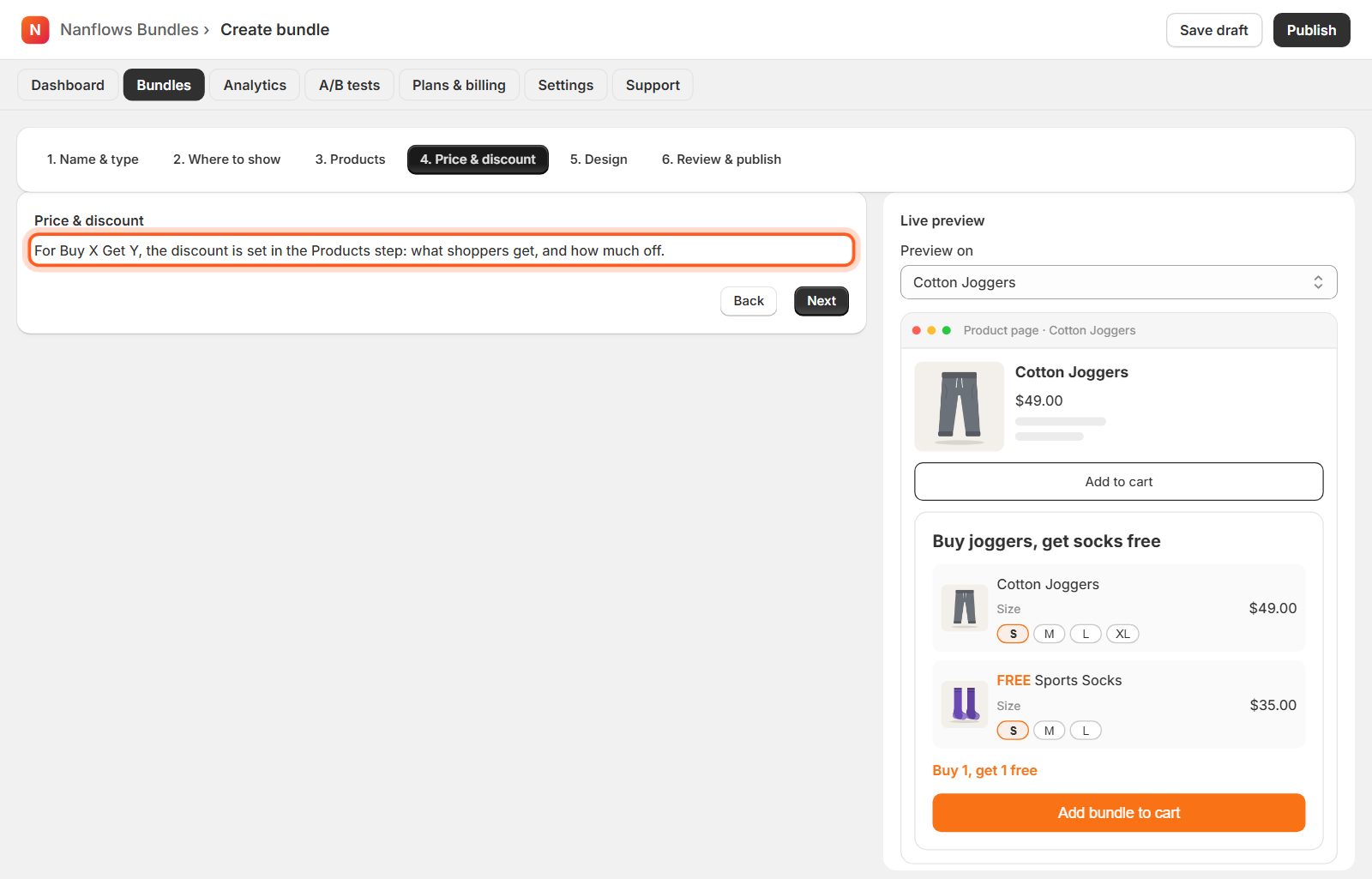Click Add to cart in preview

tap(1118, 482)
